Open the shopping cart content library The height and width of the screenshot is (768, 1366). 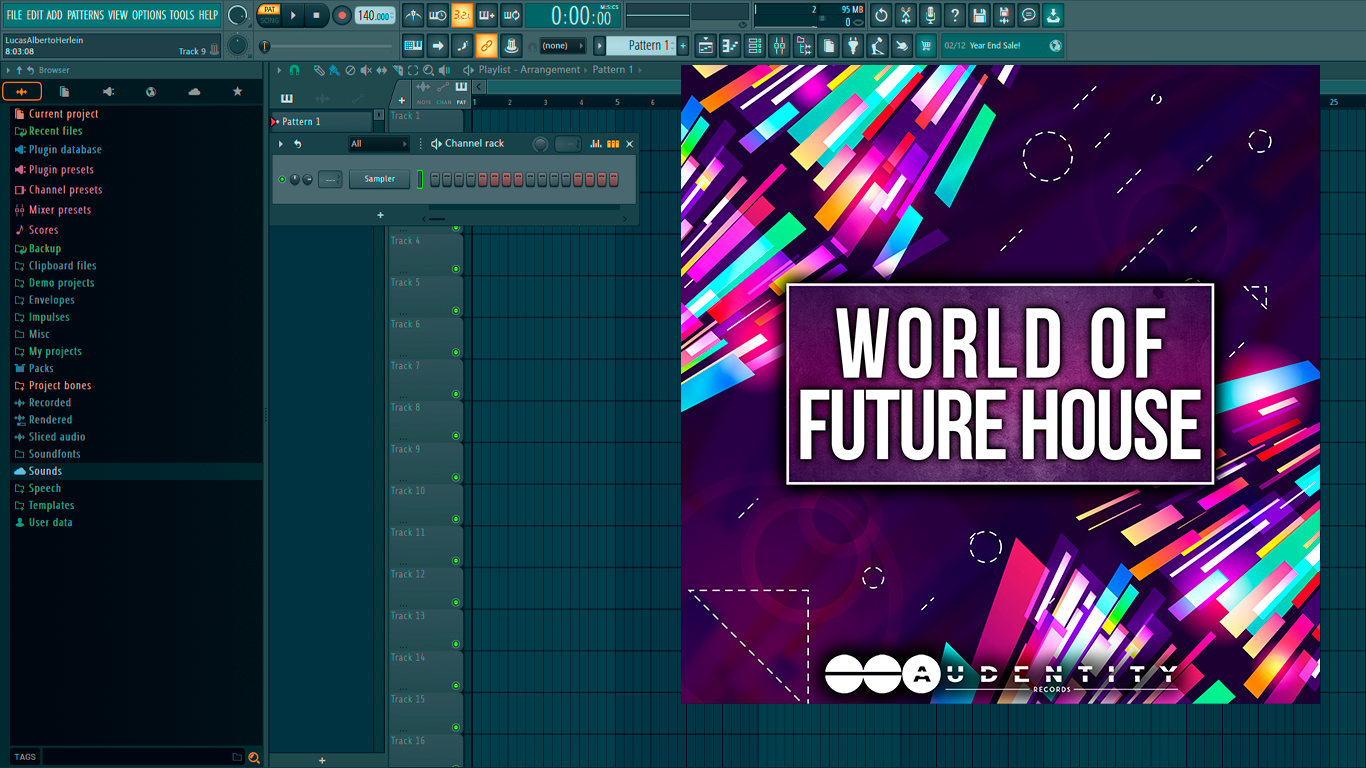(x=927, y=45)
